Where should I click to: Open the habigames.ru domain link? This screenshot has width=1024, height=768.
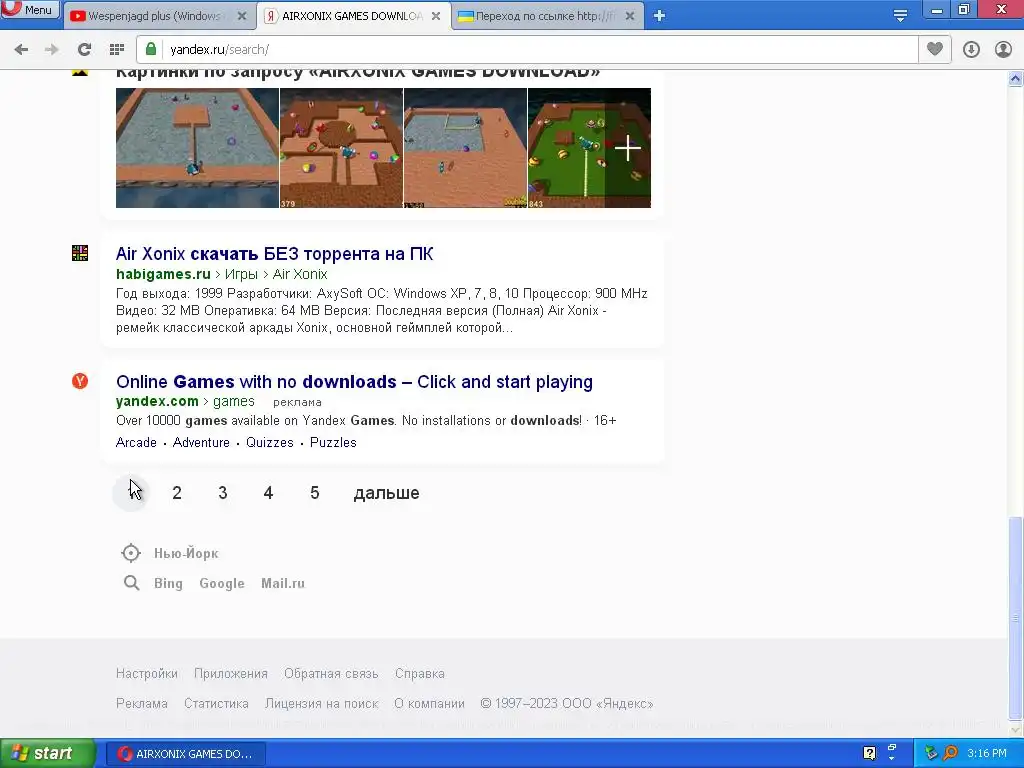[163, 274]
